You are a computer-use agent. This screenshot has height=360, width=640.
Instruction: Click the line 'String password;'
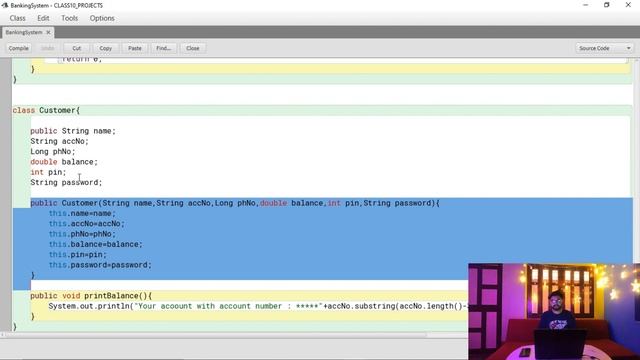66,182
